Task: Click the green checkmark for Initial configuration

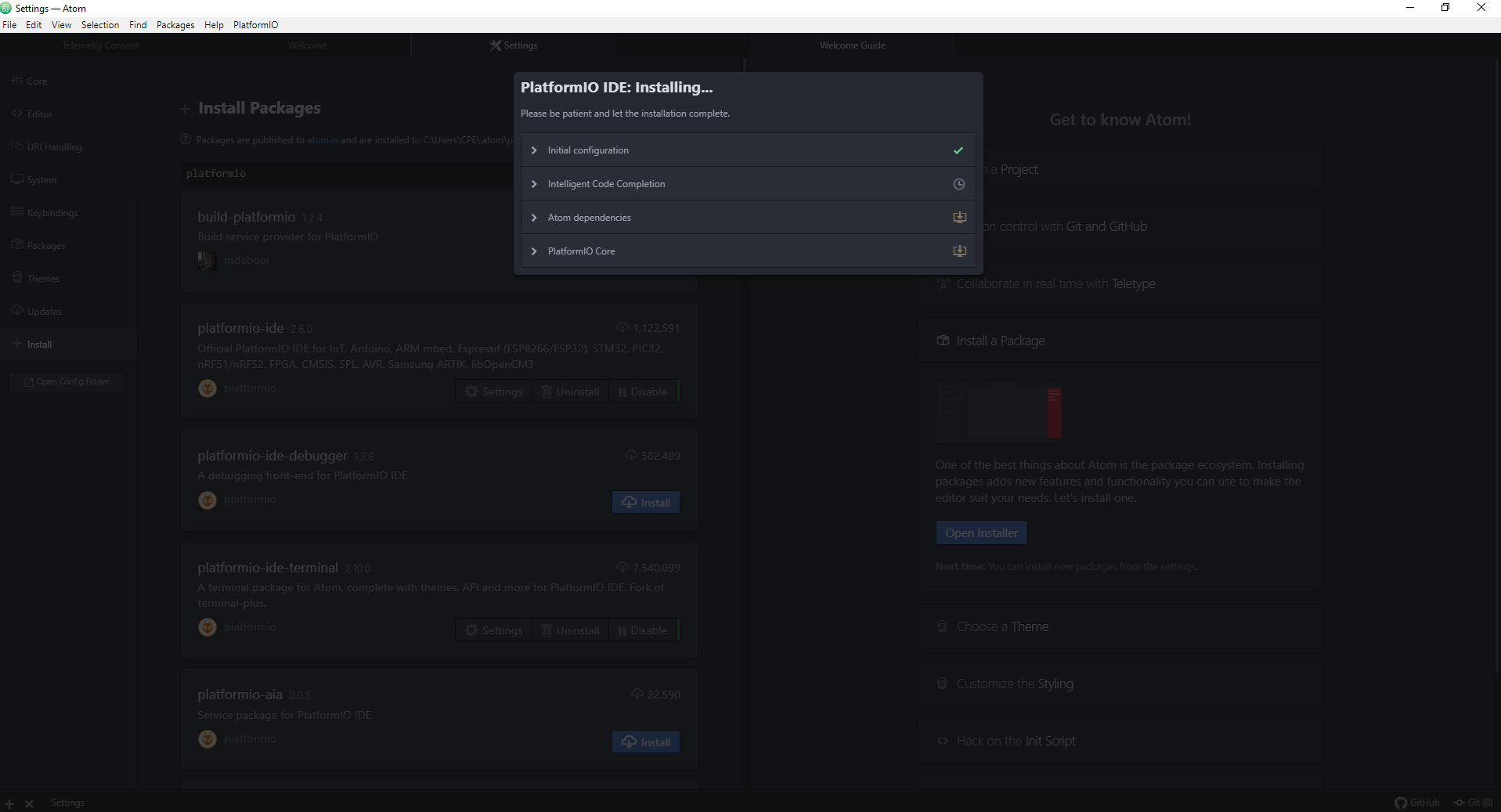Action: (x=958, y=150)
